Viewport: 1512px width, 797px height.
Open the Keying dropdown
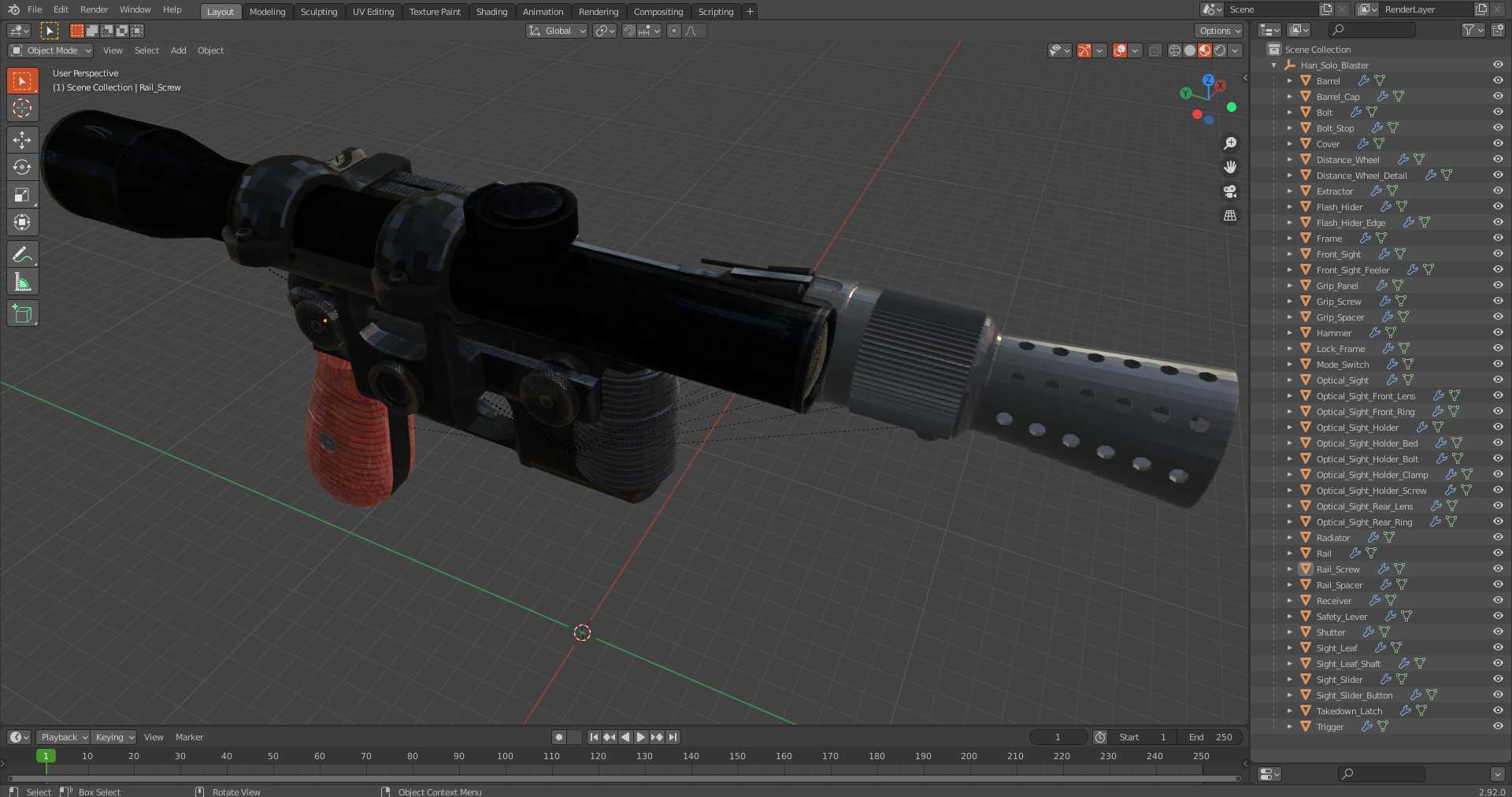[114, 737]
